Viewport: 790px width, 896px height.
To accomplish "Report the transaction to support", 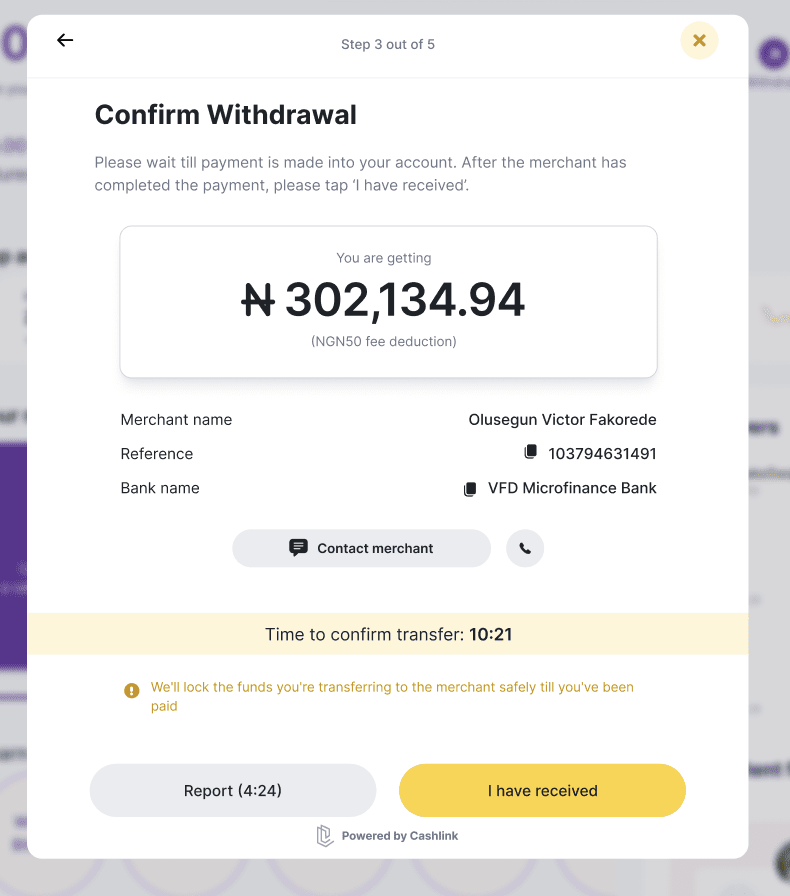I will tap(233, 790).
